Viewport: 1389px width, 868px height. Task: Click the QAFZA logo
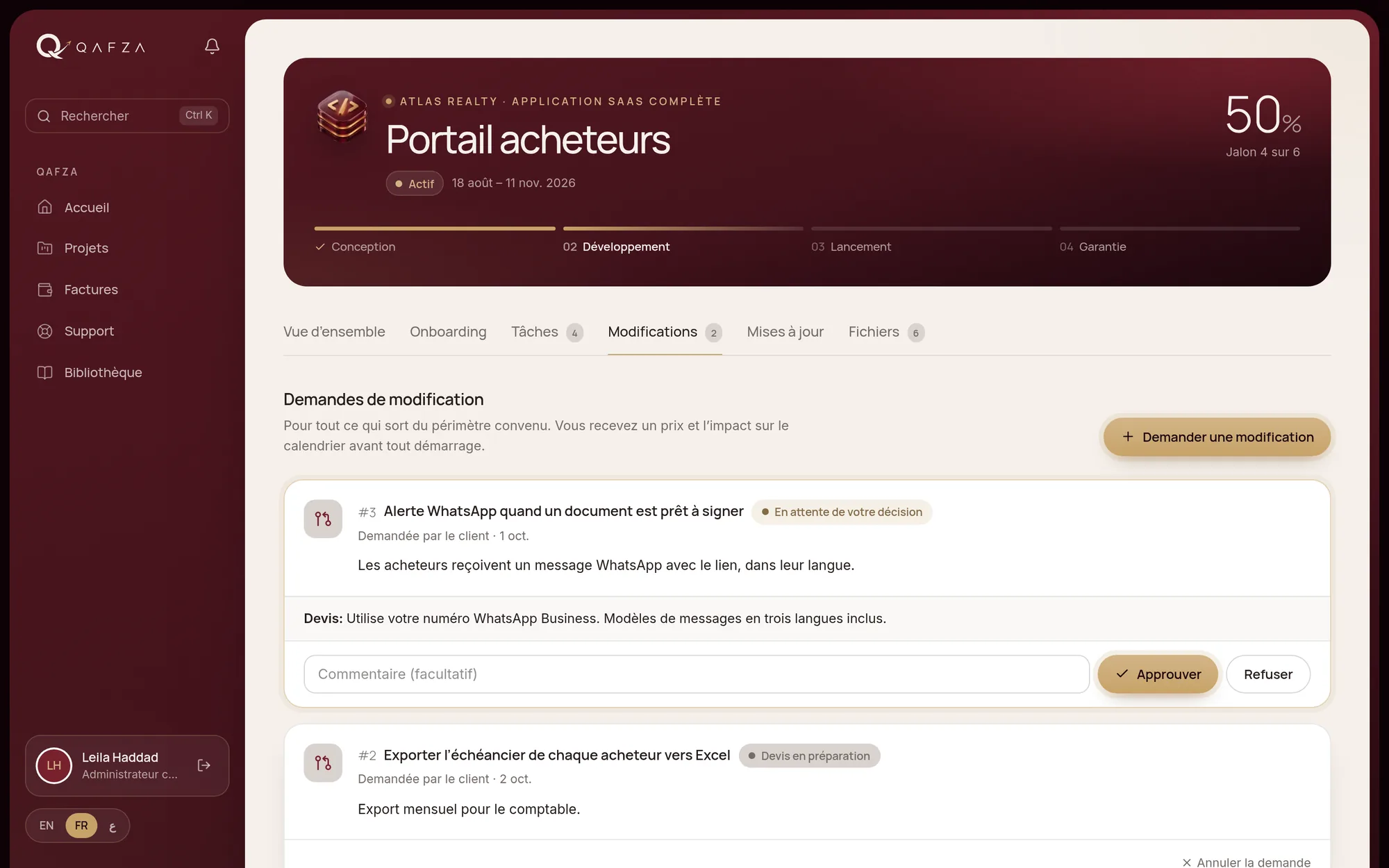pyautogui.click(x=91, y=47)
